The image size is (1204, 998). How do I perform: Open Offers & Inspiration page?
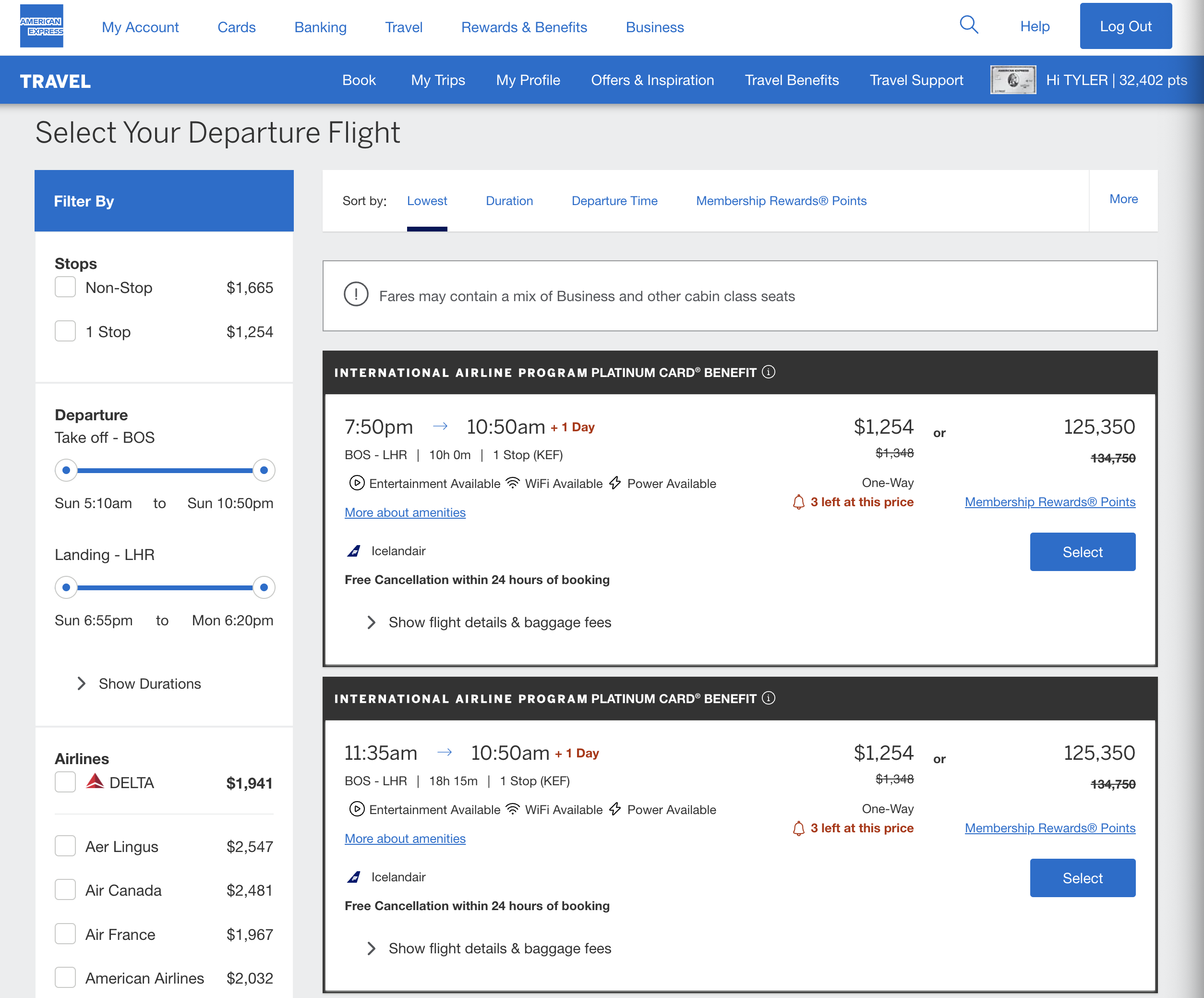click(652, 80)
